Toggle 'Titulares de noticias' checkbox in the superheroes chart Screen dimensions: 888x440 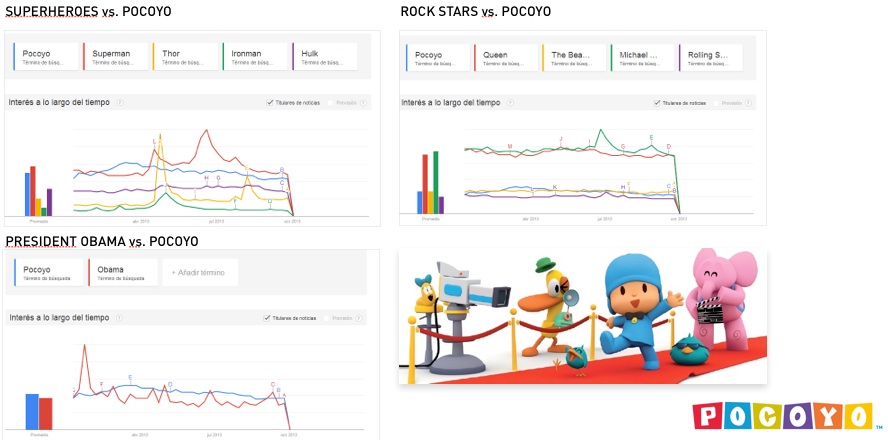click(x=270, y=102)
